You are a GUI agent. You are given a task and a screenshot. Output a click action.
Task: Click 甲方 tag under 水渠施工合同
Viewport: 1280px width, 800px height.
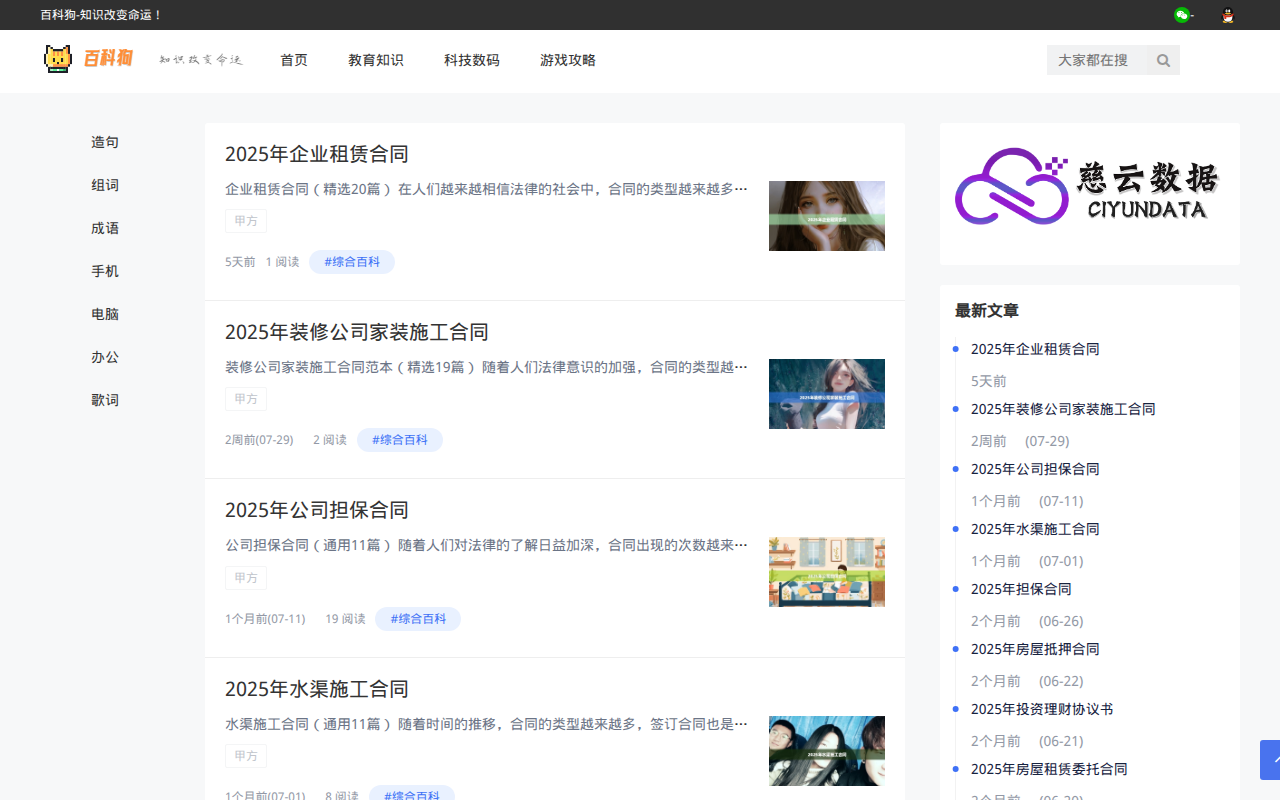coord(246,756)
